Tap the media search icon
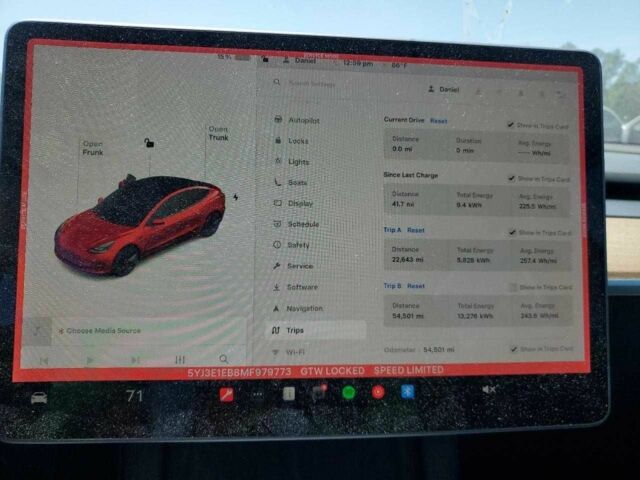Image resolution: width=640 pixels, height=480 pixels. (224, 359)
